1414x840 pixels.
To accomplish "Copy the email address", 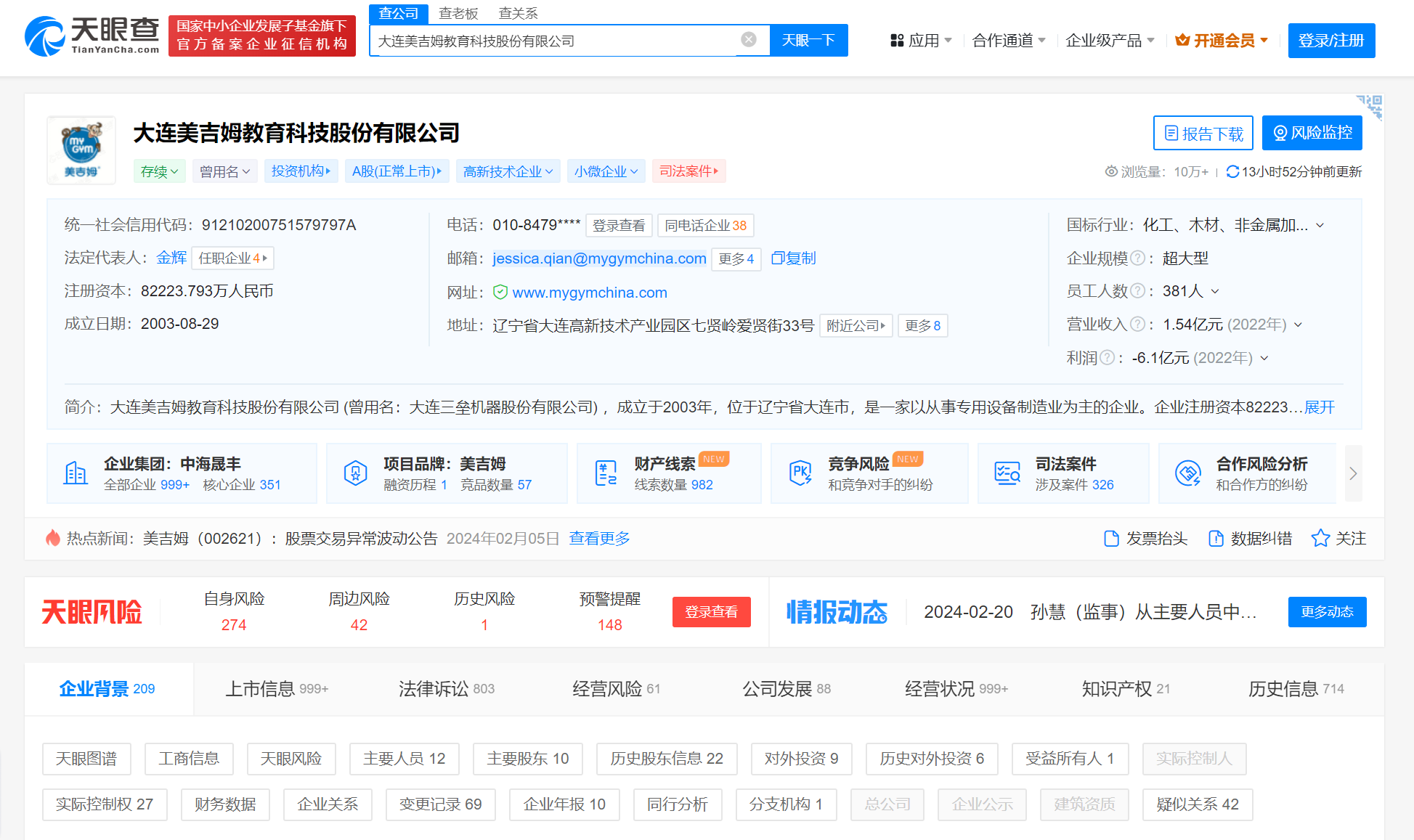I will pos(793,258).
